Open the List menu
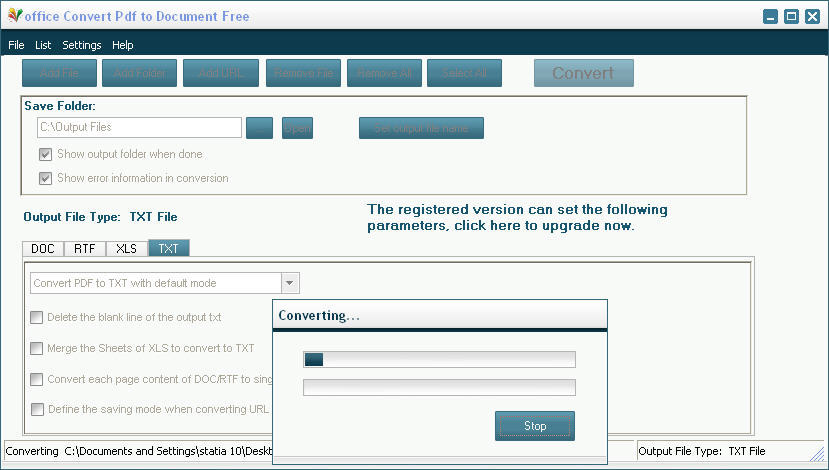This screenshot has width=829, height=470. 43,45
